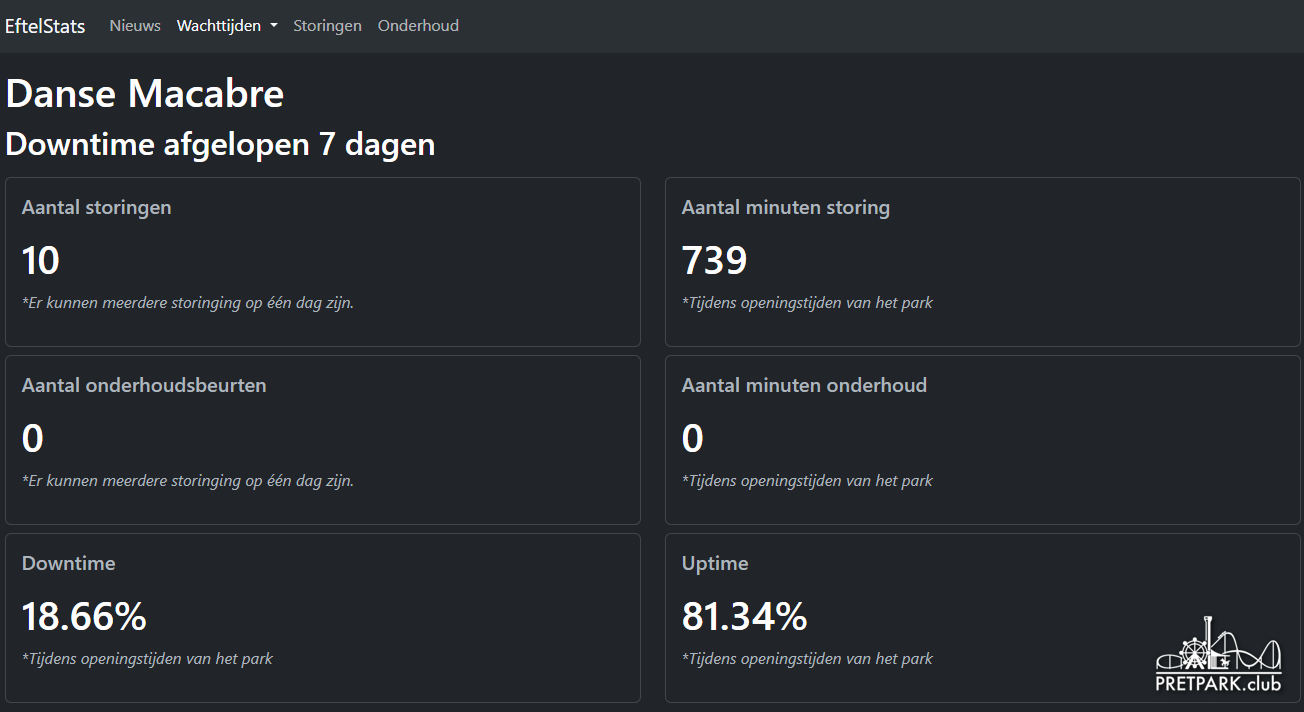Go to the Nieuws page

(135, 26)
